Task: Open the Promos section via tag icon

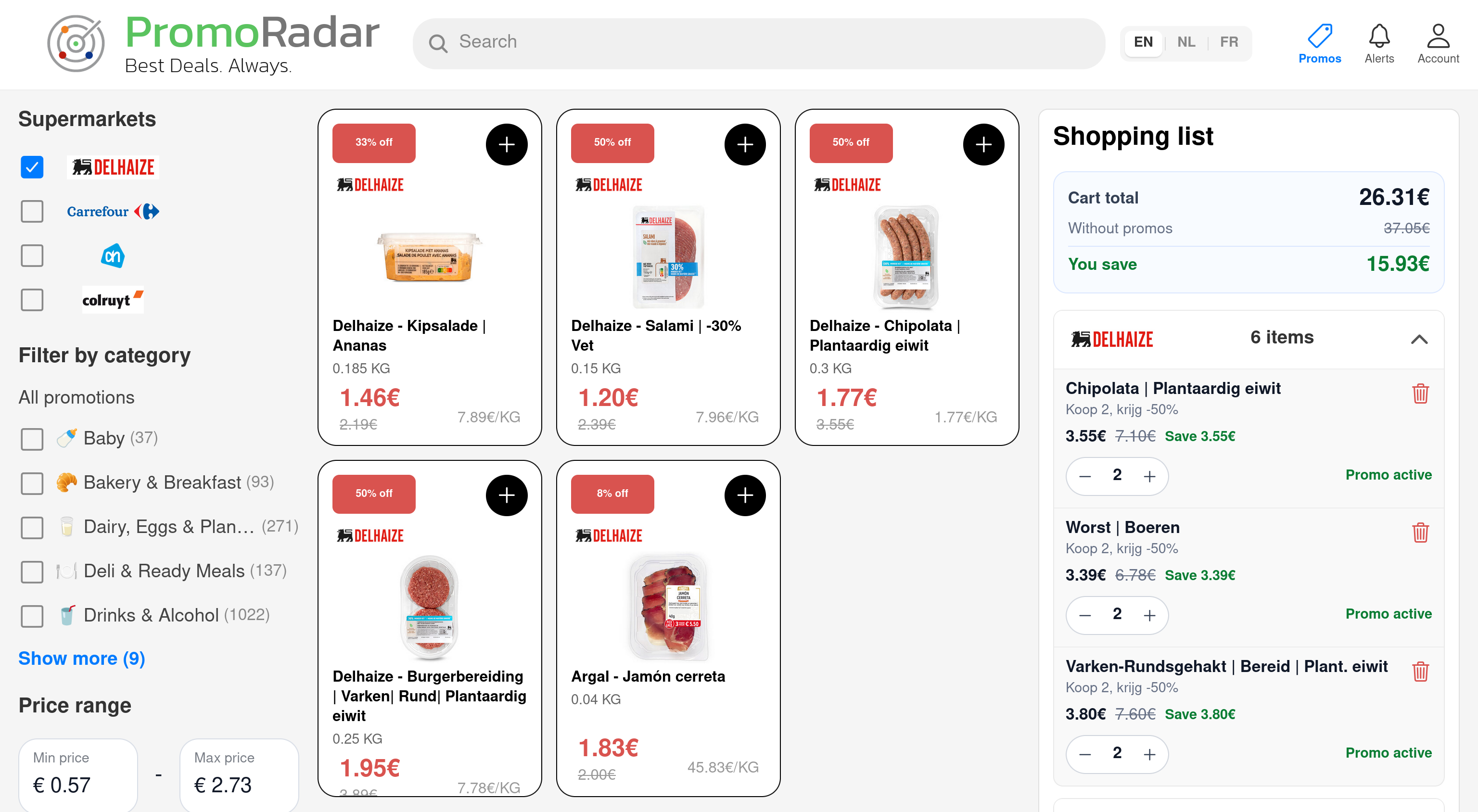Action: pos(1319,36)
